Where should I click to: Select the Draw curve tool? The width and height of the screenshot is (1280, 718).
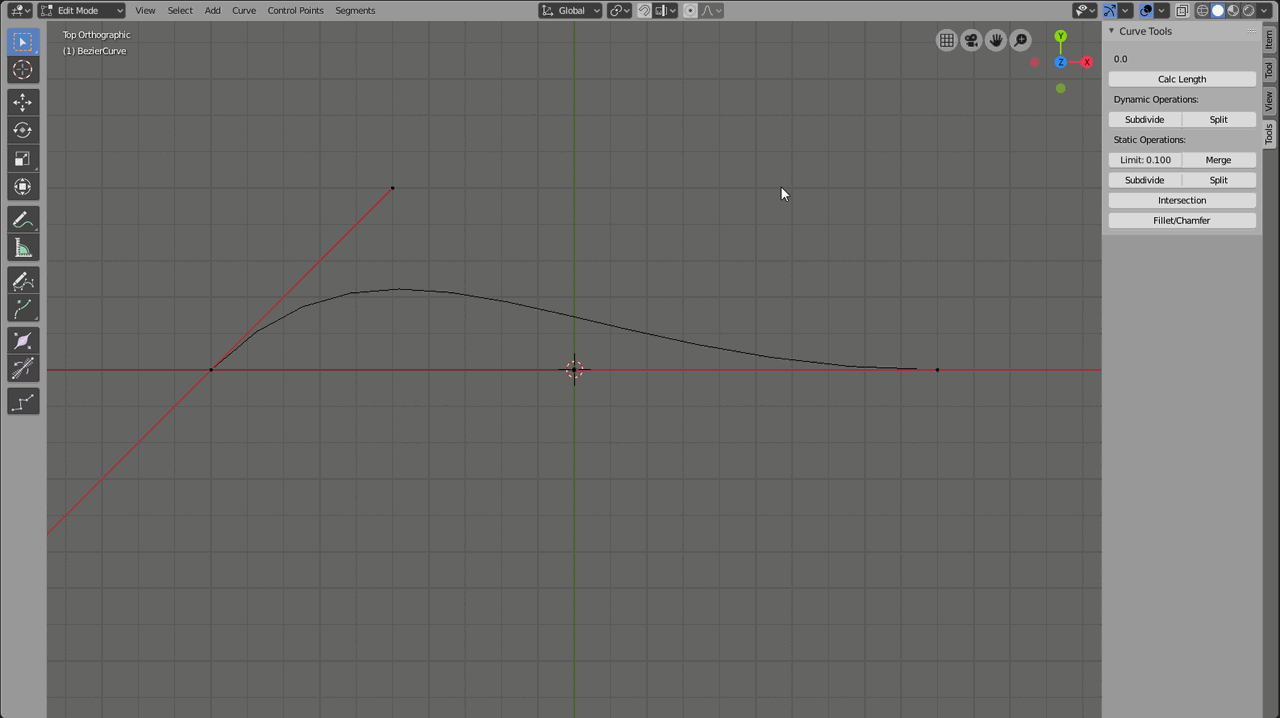[23, 280]
